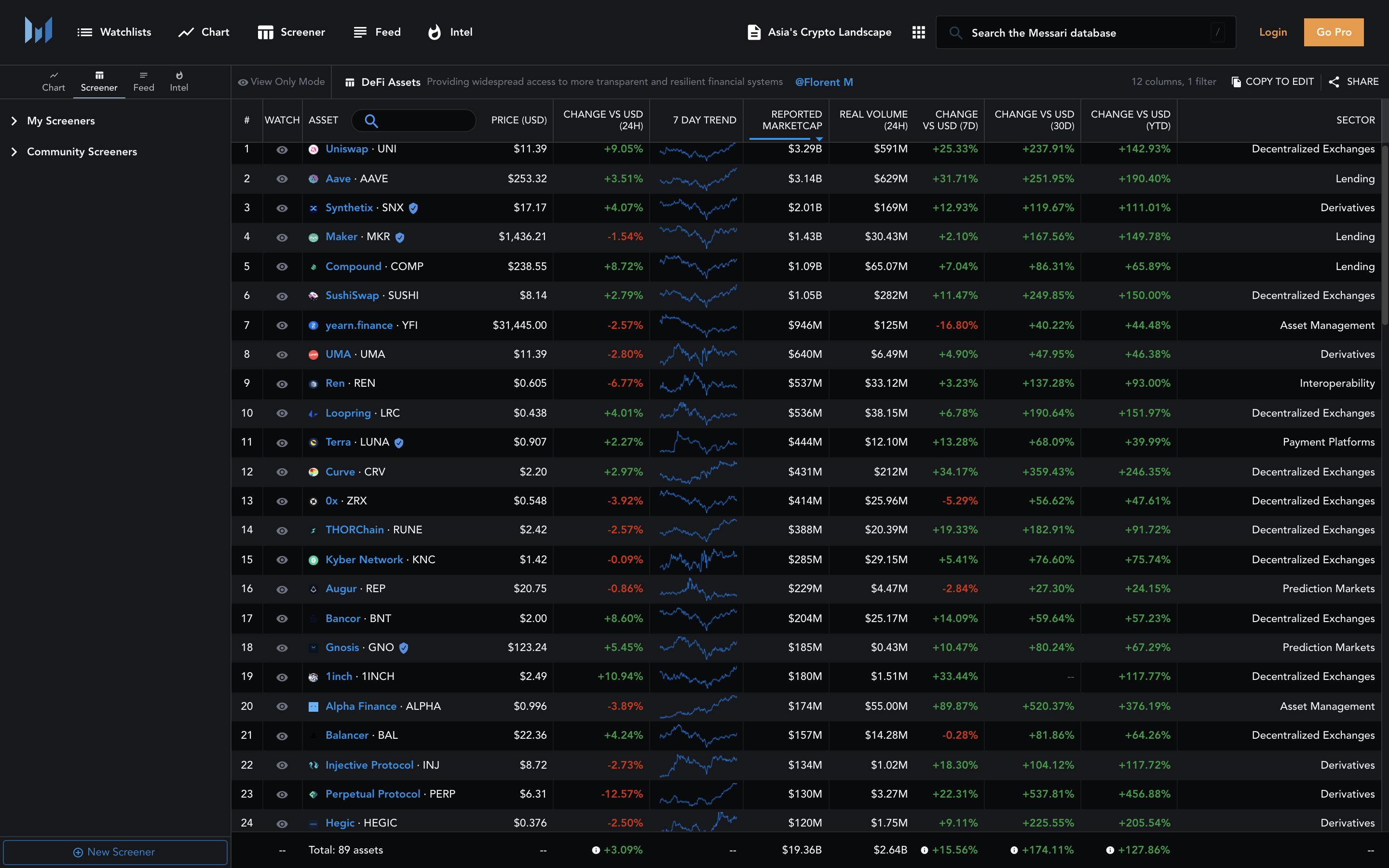Image resolution: width=1389 pixels, height=868 pixels.
Task: Sort by Change vs USD (30D) column
Action: (1034, 120)
